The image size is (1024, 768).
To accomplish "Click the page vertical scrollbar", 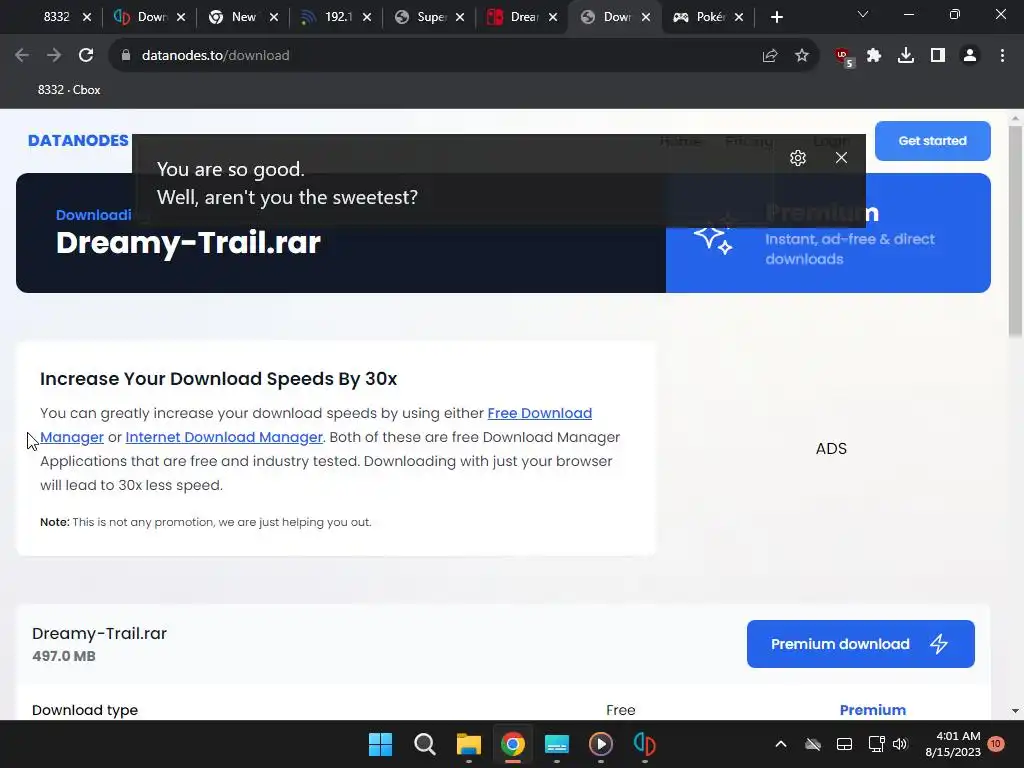I will (1015, 232).
